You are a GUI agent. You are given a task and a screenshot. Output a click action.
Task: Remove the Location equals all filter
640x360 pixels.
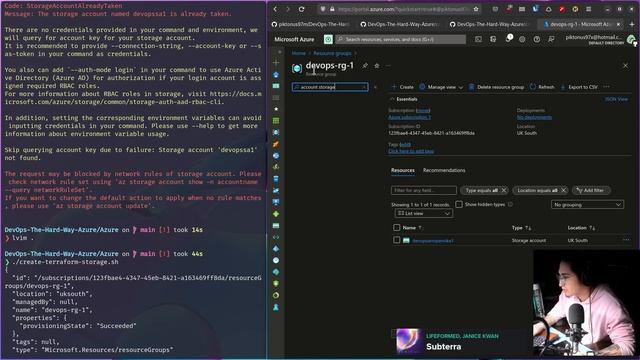pyautogui.click(x=563, y=190)
